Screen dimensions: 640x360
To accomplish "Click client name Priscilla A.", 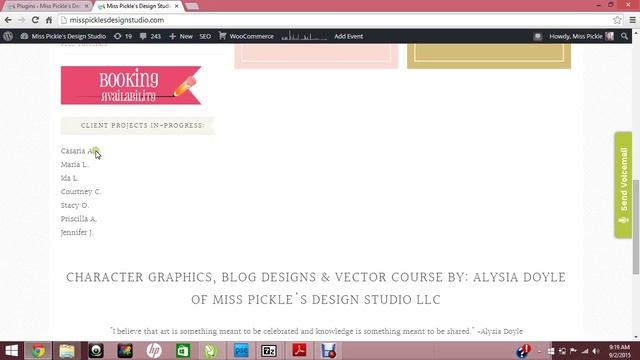I will (78, 219).
